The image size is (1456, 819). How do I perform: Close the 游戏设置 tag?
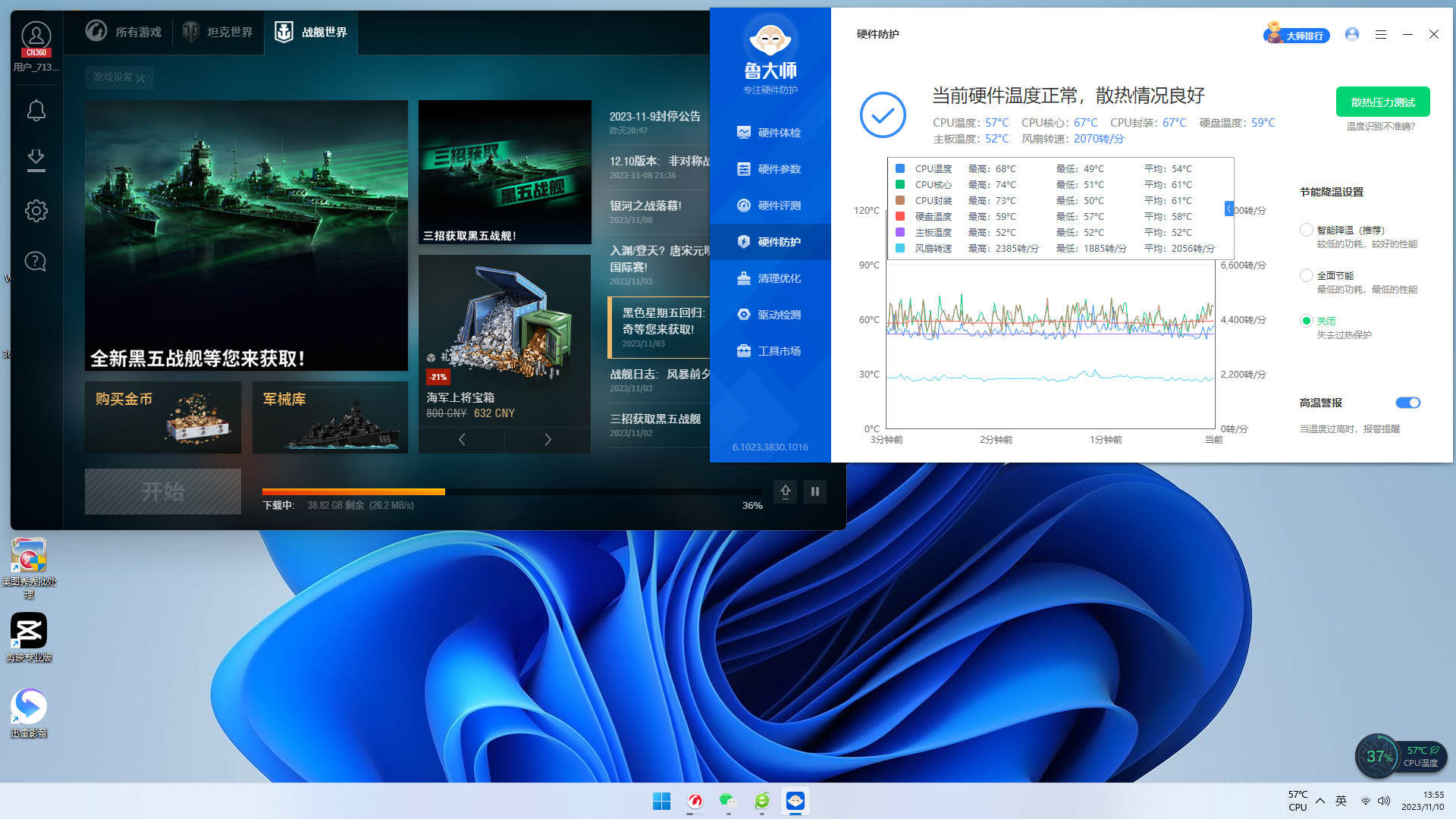[x=141, y=77]
